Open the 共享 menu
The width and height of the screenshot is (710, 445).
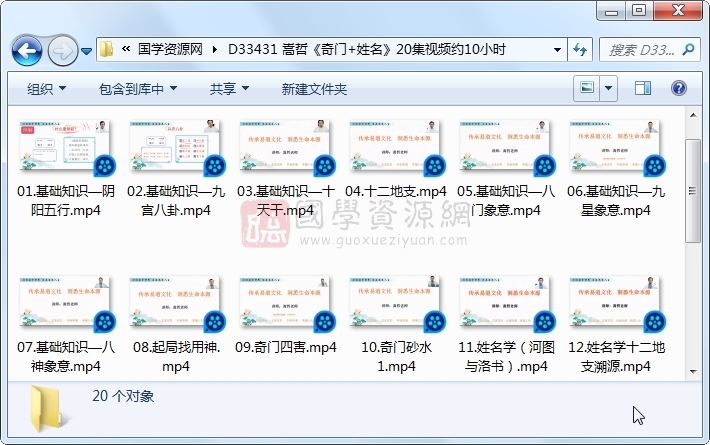point(229,89)
